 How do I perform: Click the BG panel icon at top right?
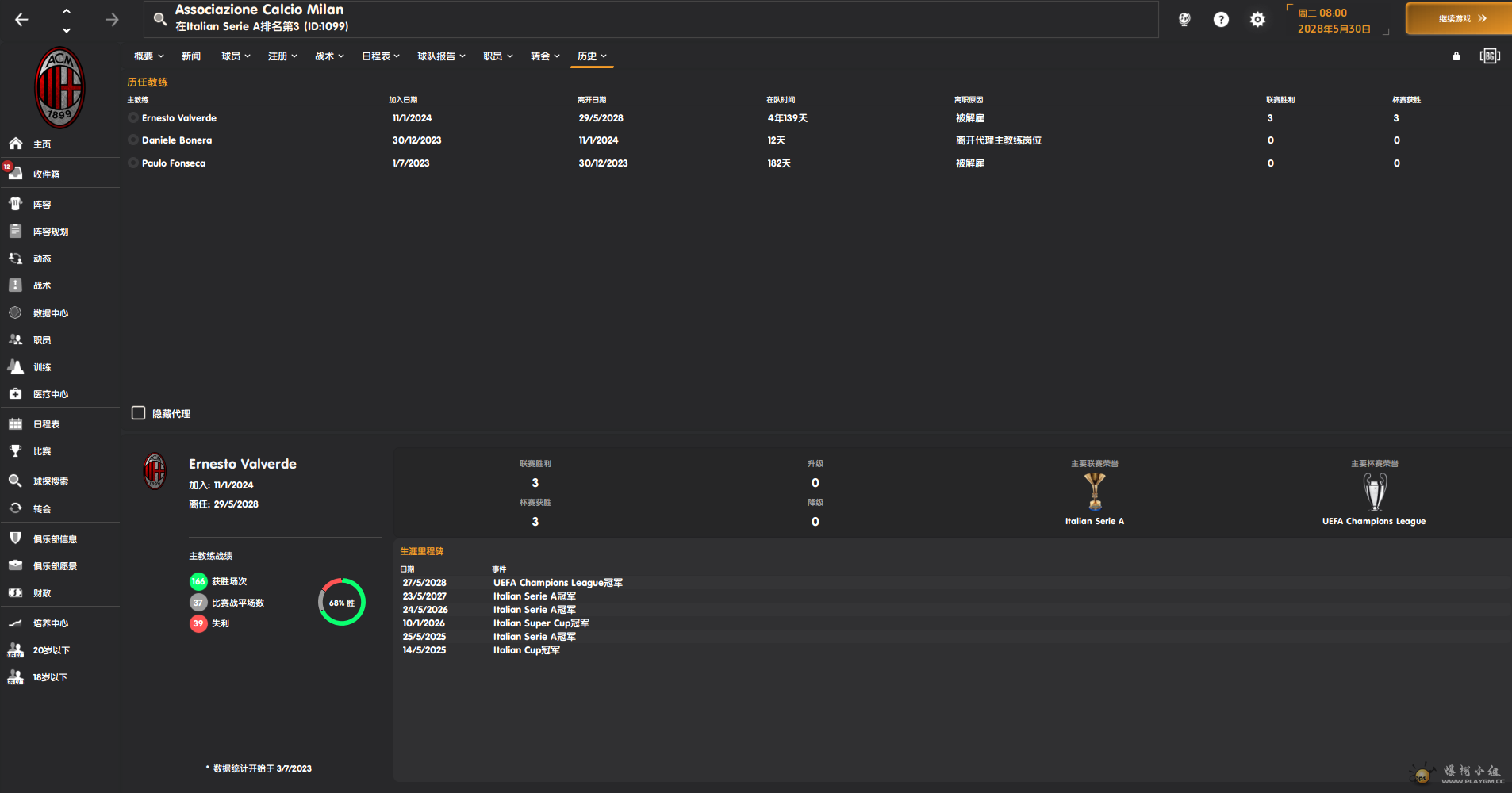point(1490,56)
